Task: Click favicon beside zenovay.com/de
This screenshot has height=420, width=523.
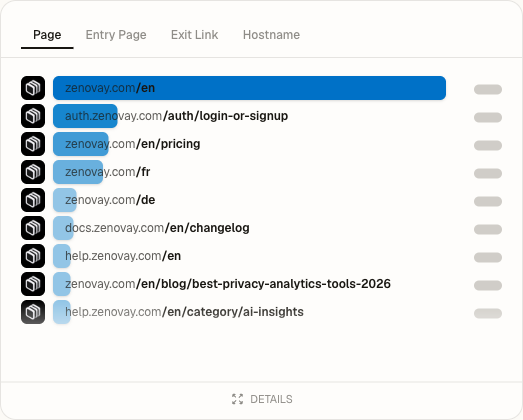Action: [x=33, y=200]
